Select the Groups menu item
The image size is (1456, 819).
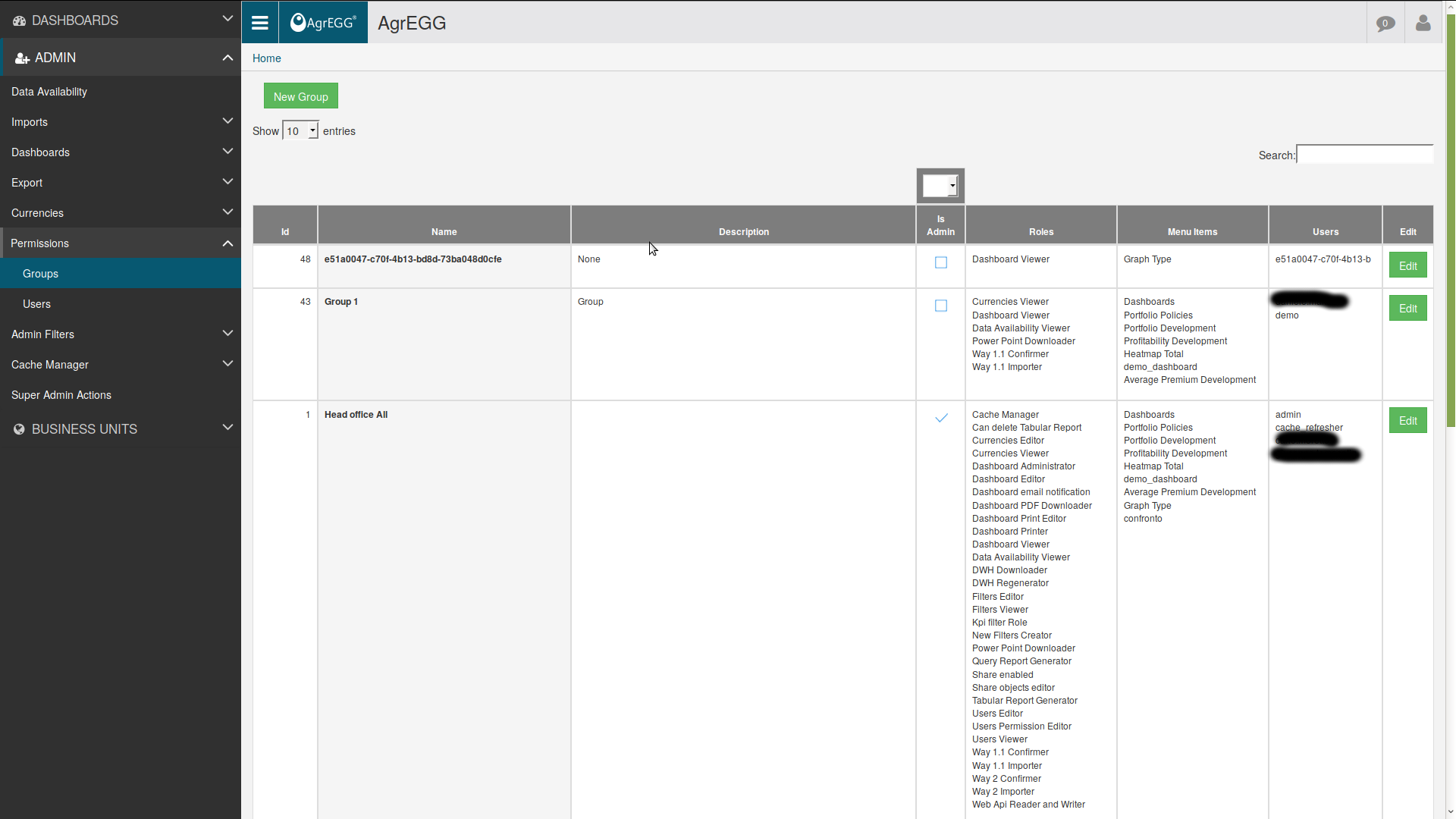click(x=40, y=273)
